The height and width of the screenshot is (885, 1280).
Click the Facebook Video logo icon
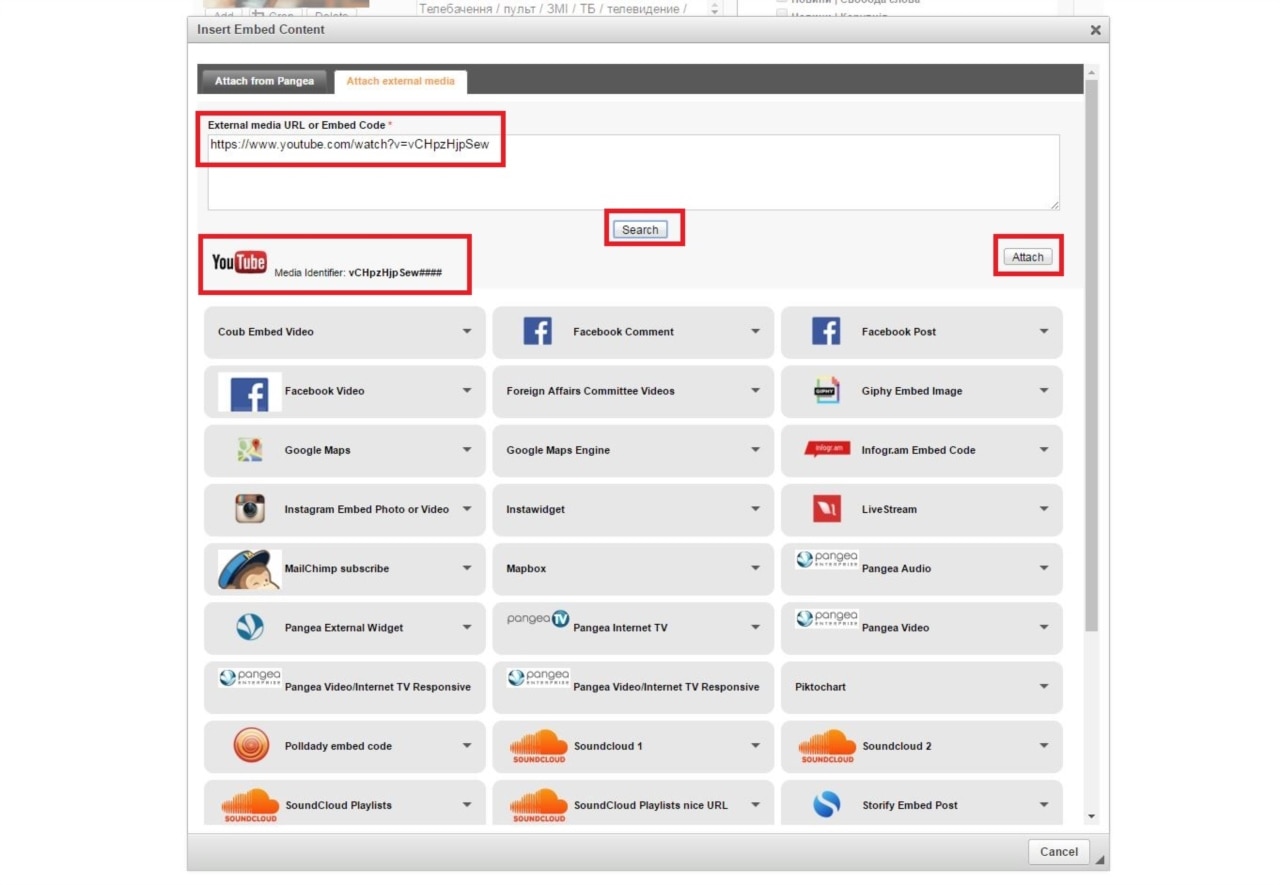click(x=249, y=392)
